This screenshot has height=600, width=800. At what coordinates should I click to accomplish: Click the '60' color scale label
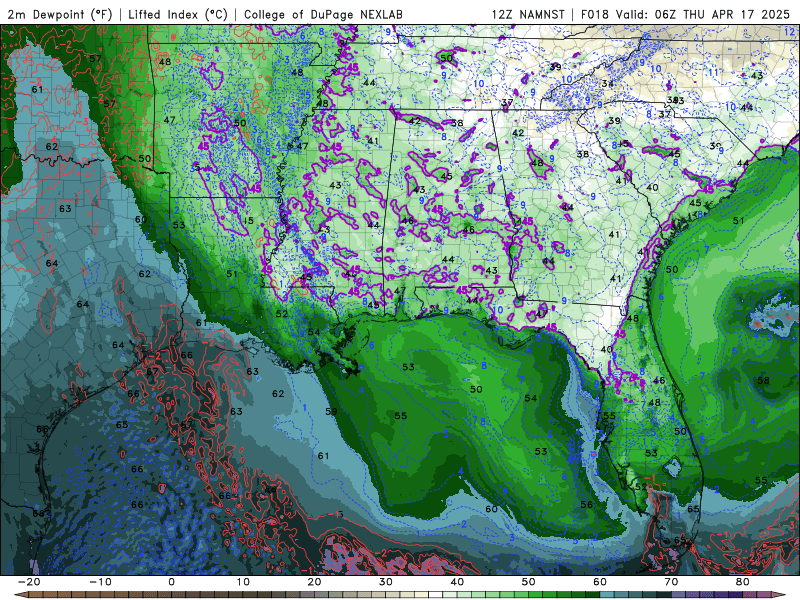(x=600, y=582)
